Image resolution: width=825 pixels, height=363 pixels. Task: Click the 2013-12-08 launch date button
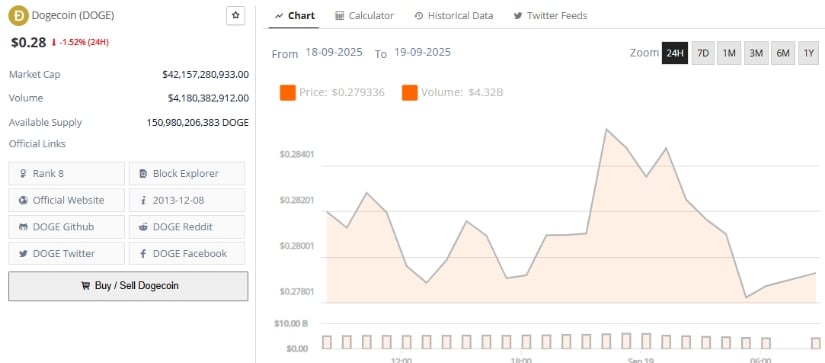187,200
